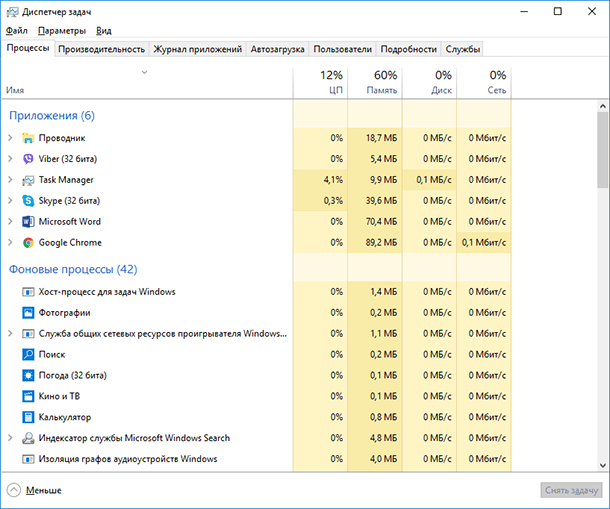The width and height of the screenshot is (610, 509).
Task: Click the Microsoft Word icon
Action: point(28,222)
